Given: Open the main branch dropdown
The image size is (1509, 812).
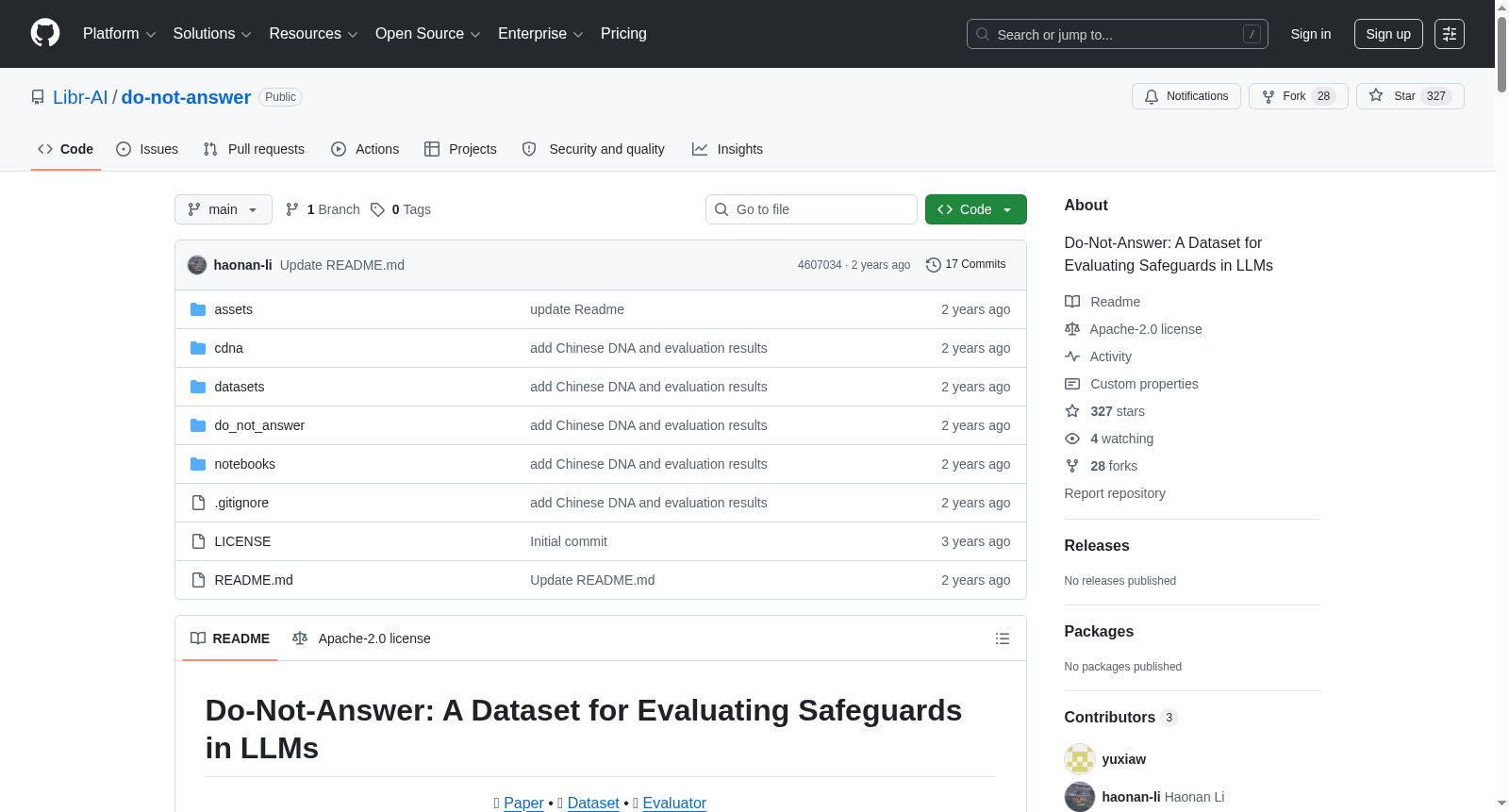Looking at the screenshot, I should (224, 209).
